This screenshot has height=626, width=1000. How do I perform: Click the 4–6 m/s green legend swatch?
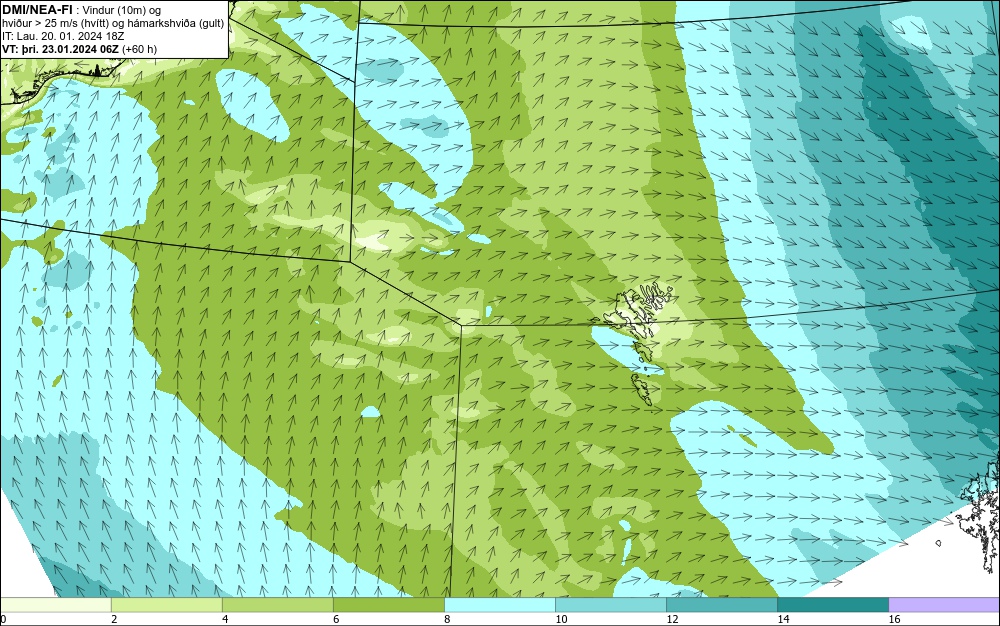(x=277, y=605)
